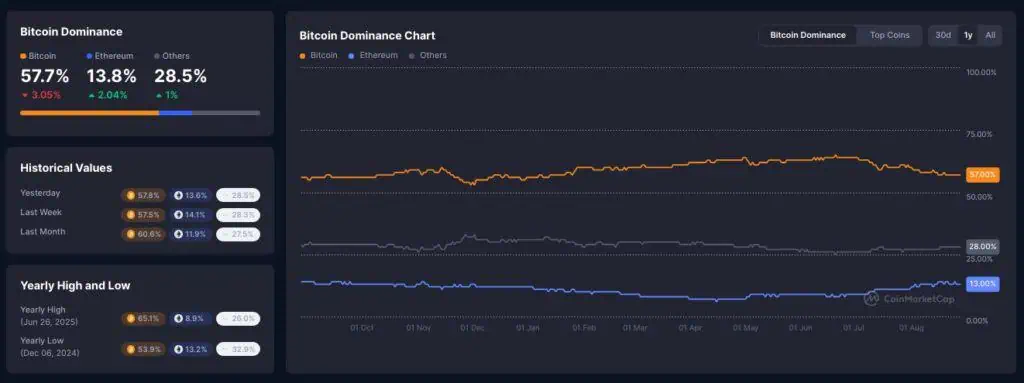
Task: Click the Bitcoin coin icon in the Yesterday row
Action: point(131,195)
